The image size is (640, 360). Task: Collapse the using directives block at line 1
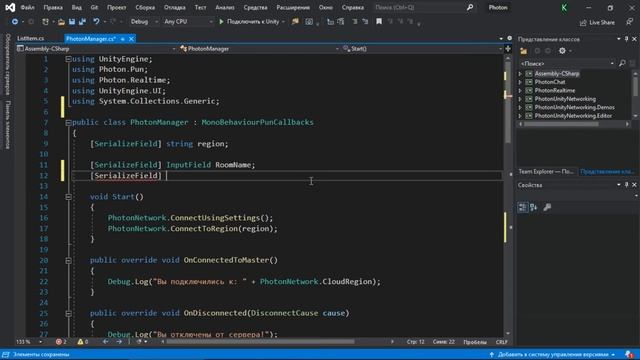69,59
